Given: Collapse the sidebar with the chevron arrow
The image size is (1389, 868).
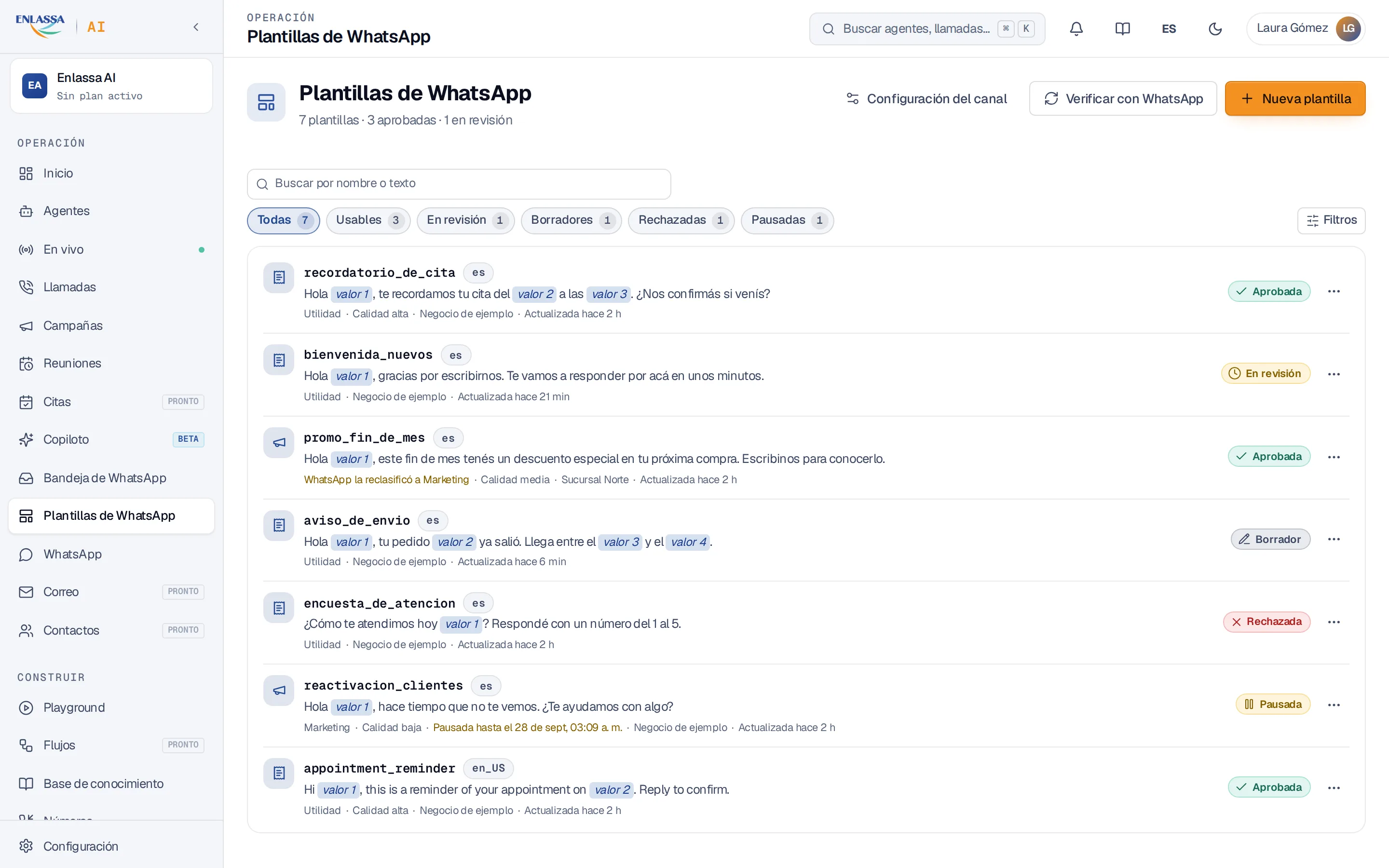Looking at the screenshot, I should tap(196, 27).
